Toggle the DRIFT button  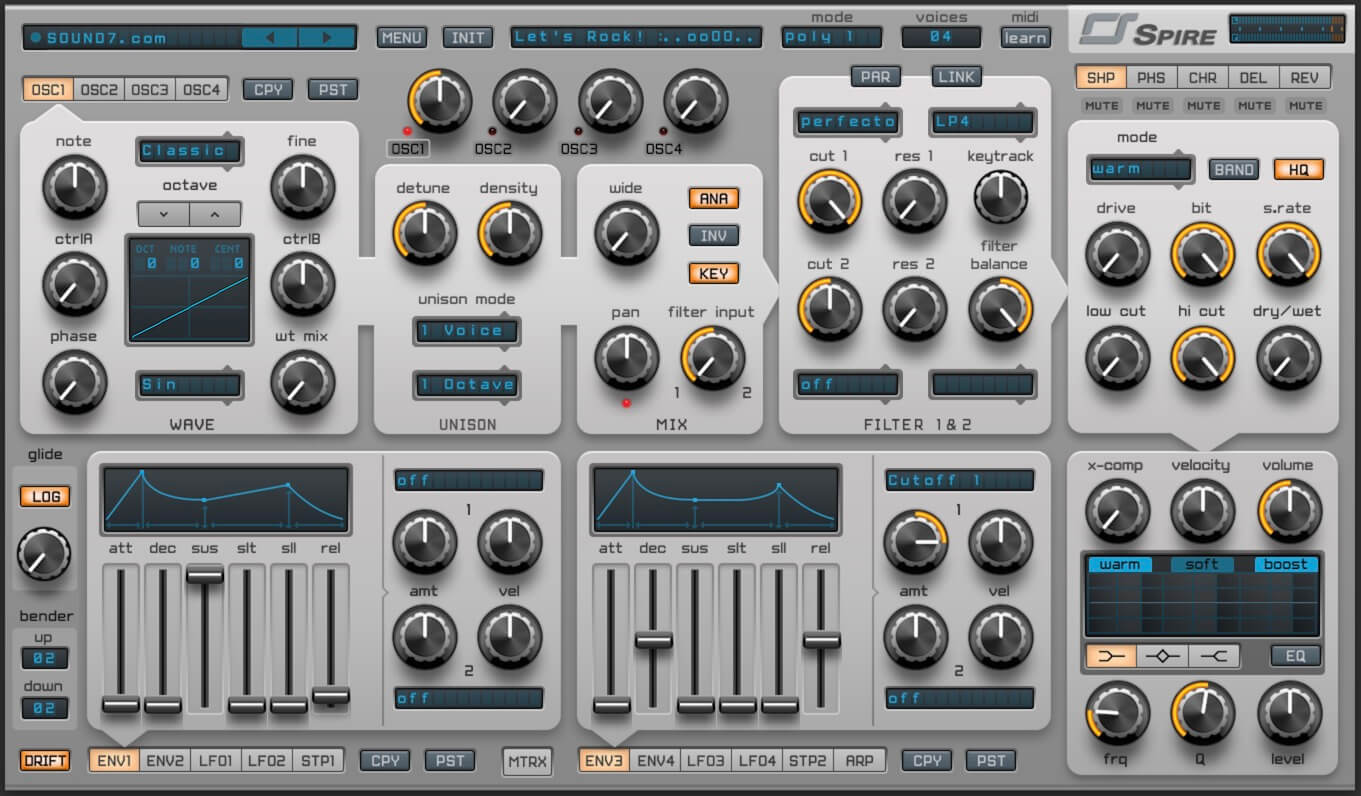[45, 761]
